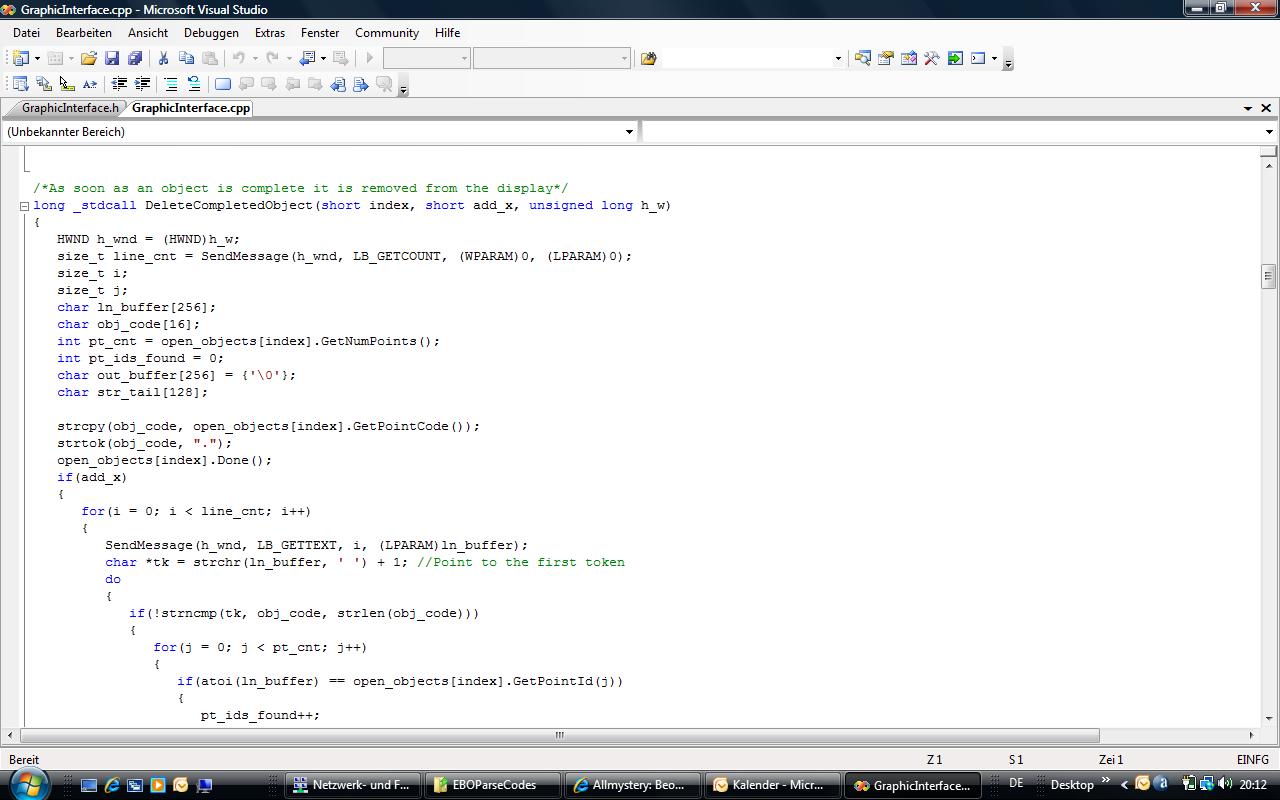Open the Extras menu
The height and width of the screenshot is (800, 1280).
(270, 32)
